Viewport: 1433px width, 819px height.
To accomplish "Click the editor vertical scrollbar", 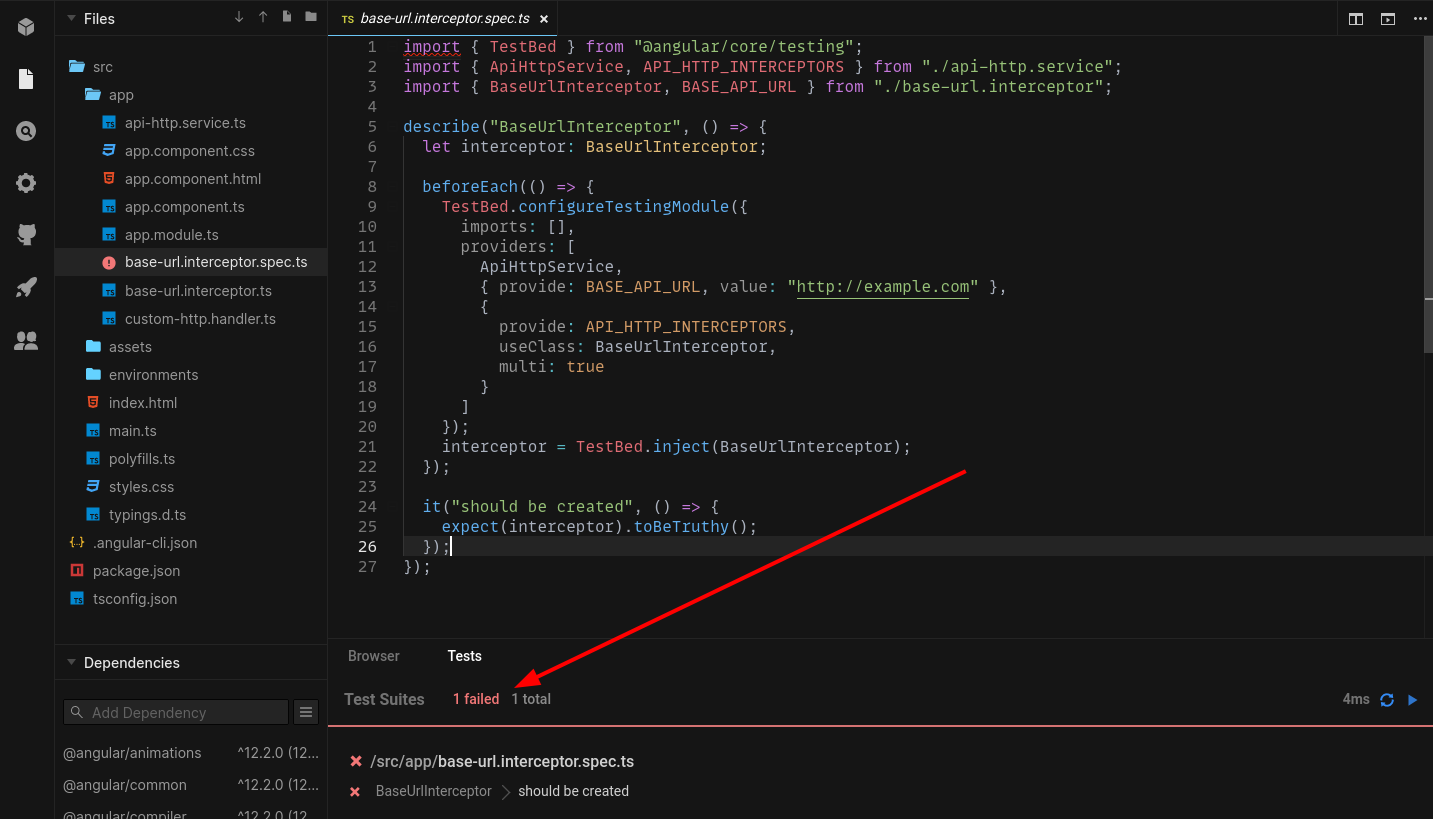I will click(1428, 195).
